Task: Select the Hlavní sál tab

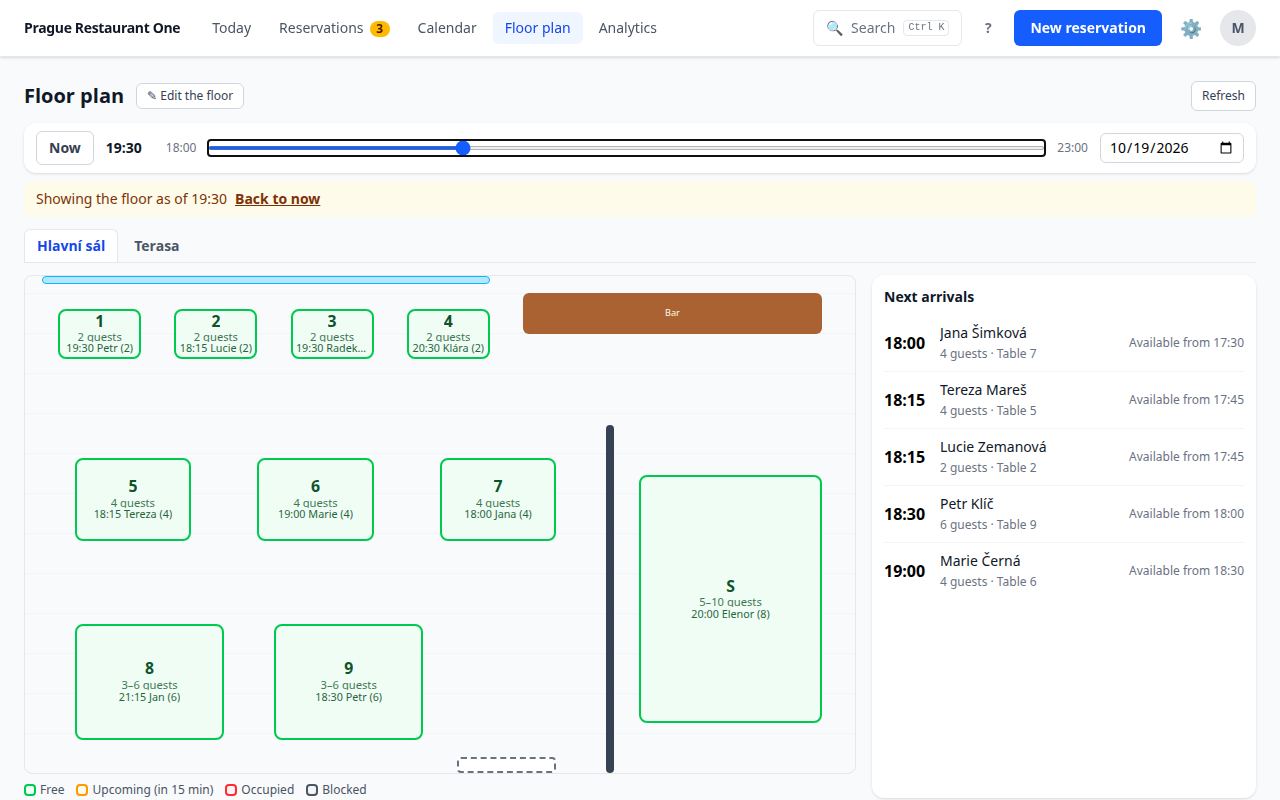Action: 71,246
